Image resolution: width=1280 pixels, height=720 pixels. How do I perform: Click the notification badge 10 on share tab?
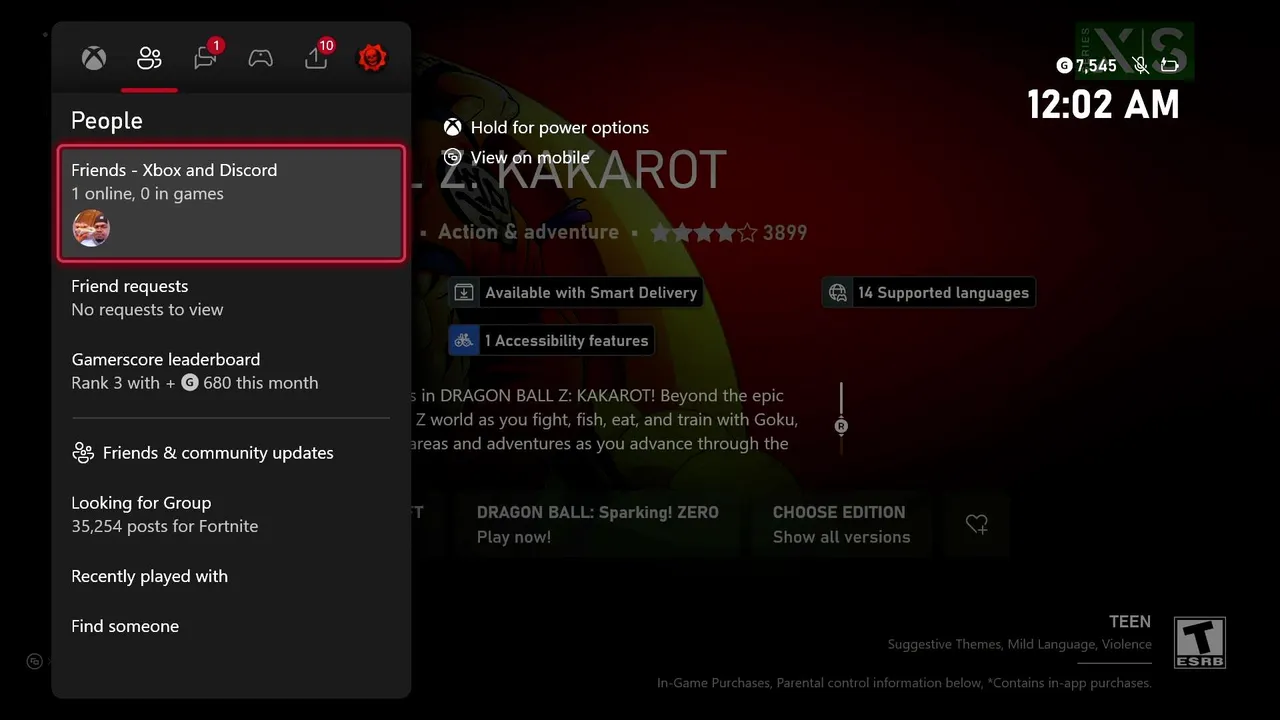click(326, 45)
